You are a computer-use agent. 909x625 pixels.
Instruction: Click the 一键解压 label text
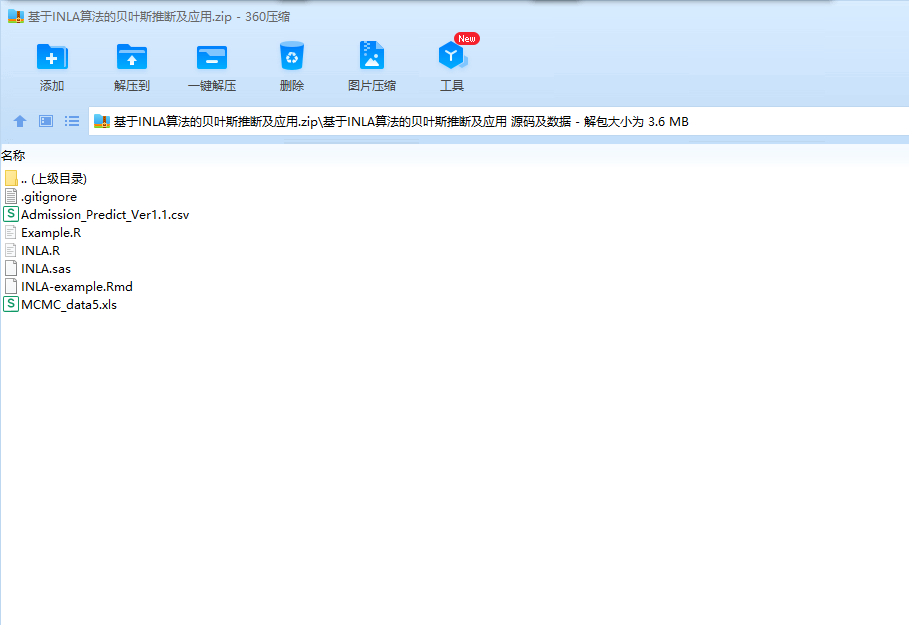click(x=212, y=86)
